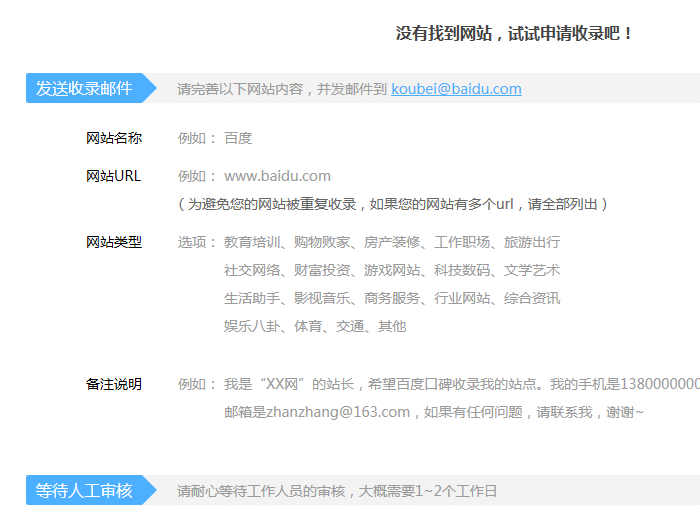
Task: Click the 教育培训 category option
Action: pos(252,242)
